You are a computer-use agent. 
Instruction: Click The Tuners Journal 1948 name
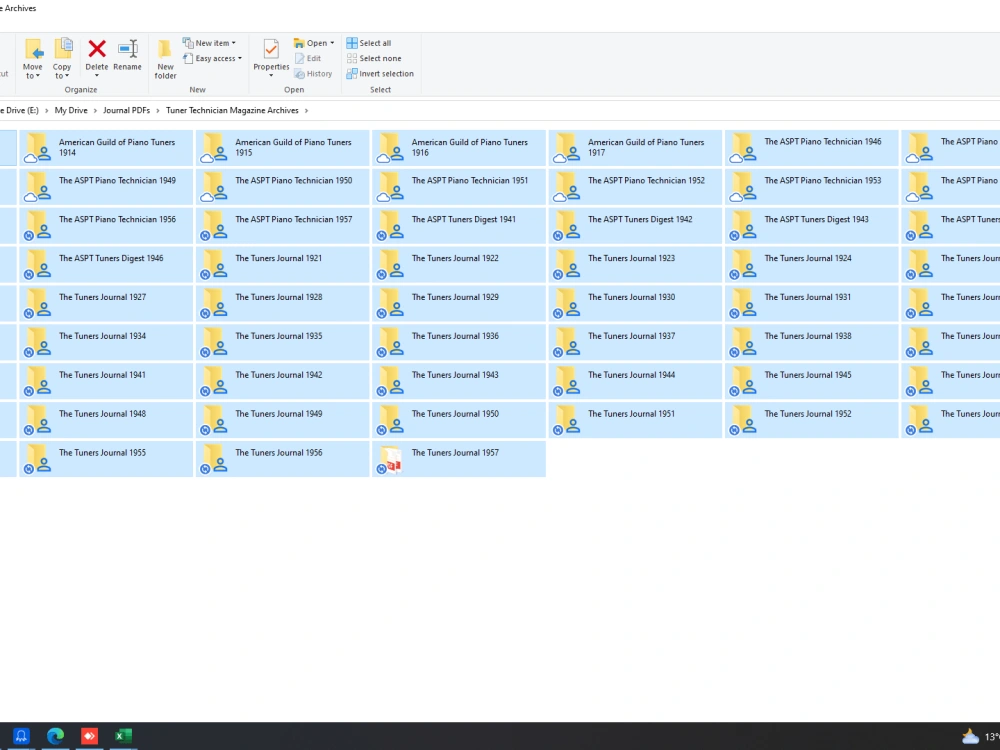point(102,414)
